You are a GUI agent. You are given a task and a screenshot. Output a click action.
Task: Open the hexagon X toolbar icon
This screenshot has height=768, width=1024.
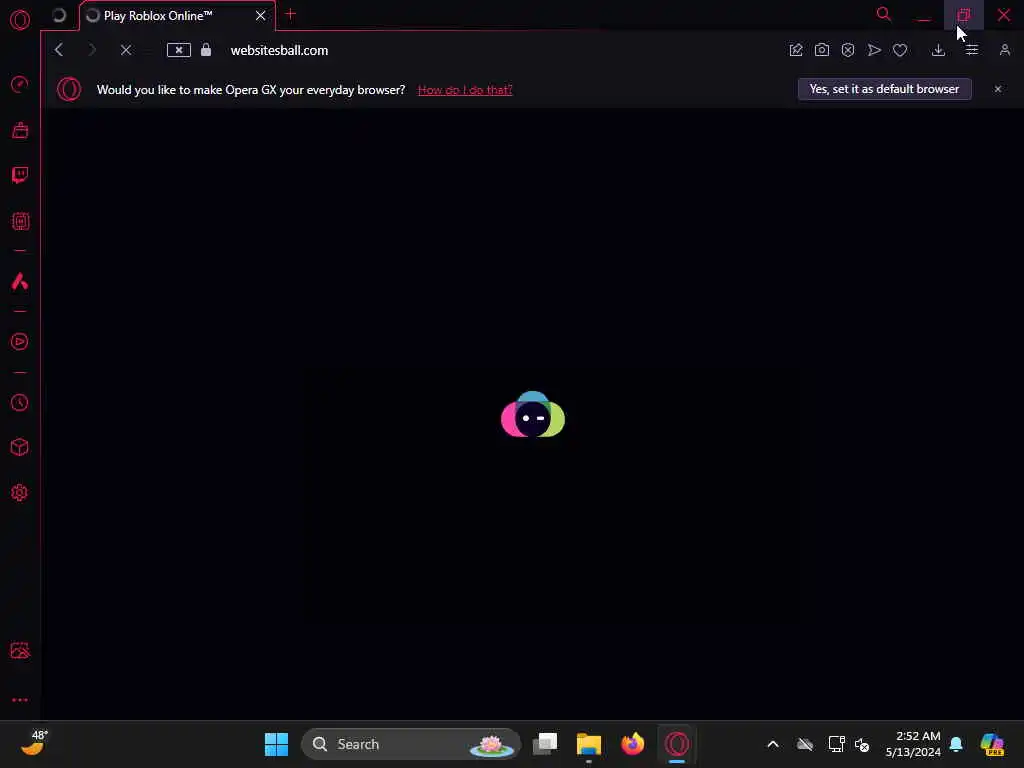point(848,50)
